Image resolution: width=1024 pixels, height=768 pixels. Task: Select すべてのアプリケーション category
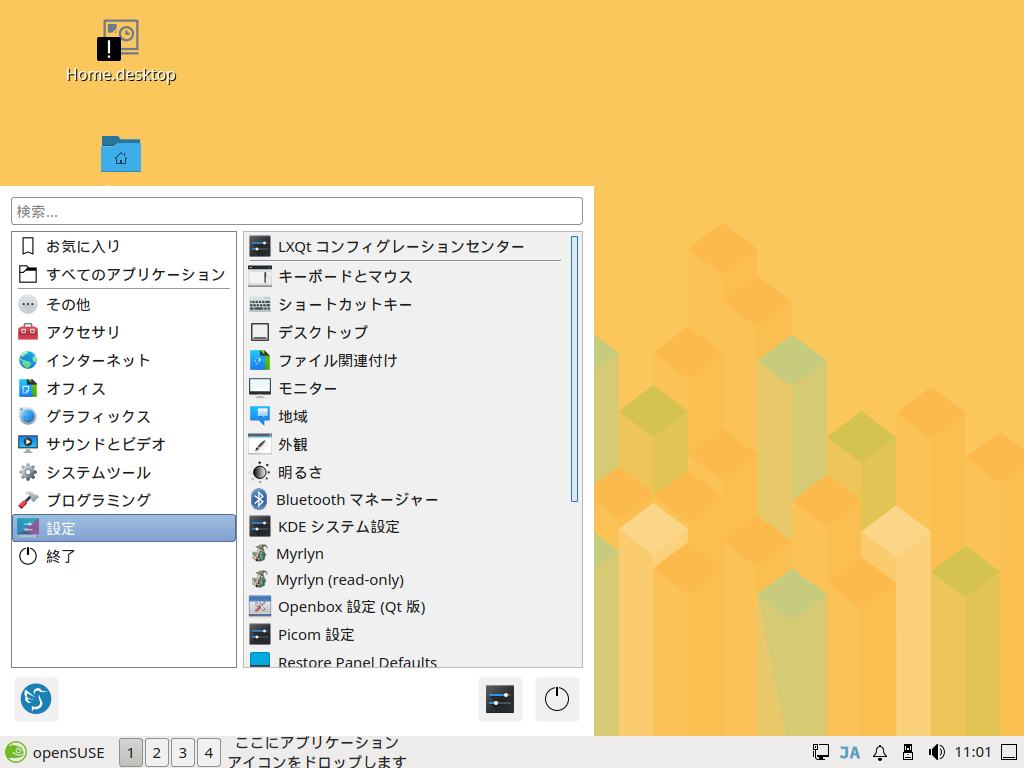(x=135, y=274)
